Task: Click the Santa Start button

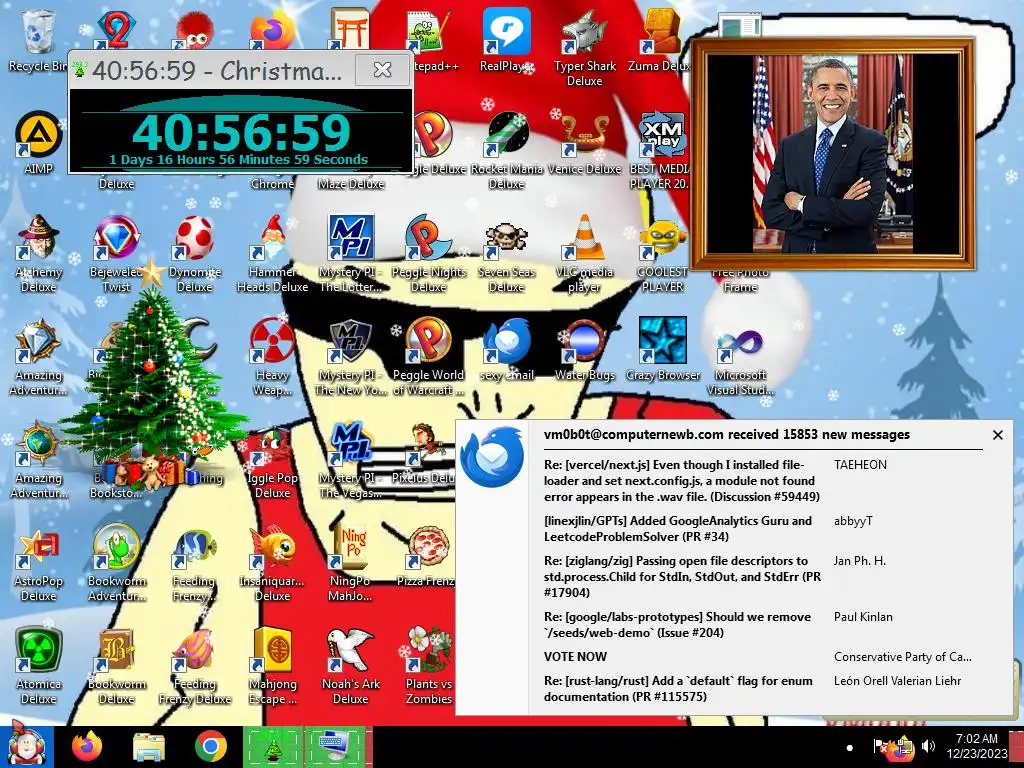Action: (x=25, y=746)
